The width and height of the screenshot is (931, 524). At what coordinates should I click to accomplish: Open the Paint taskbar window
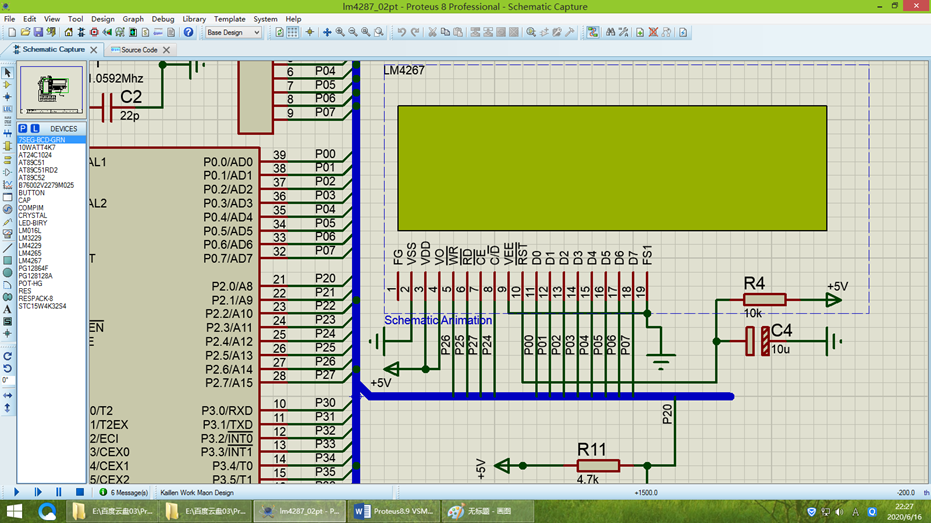tap(487, 511)
